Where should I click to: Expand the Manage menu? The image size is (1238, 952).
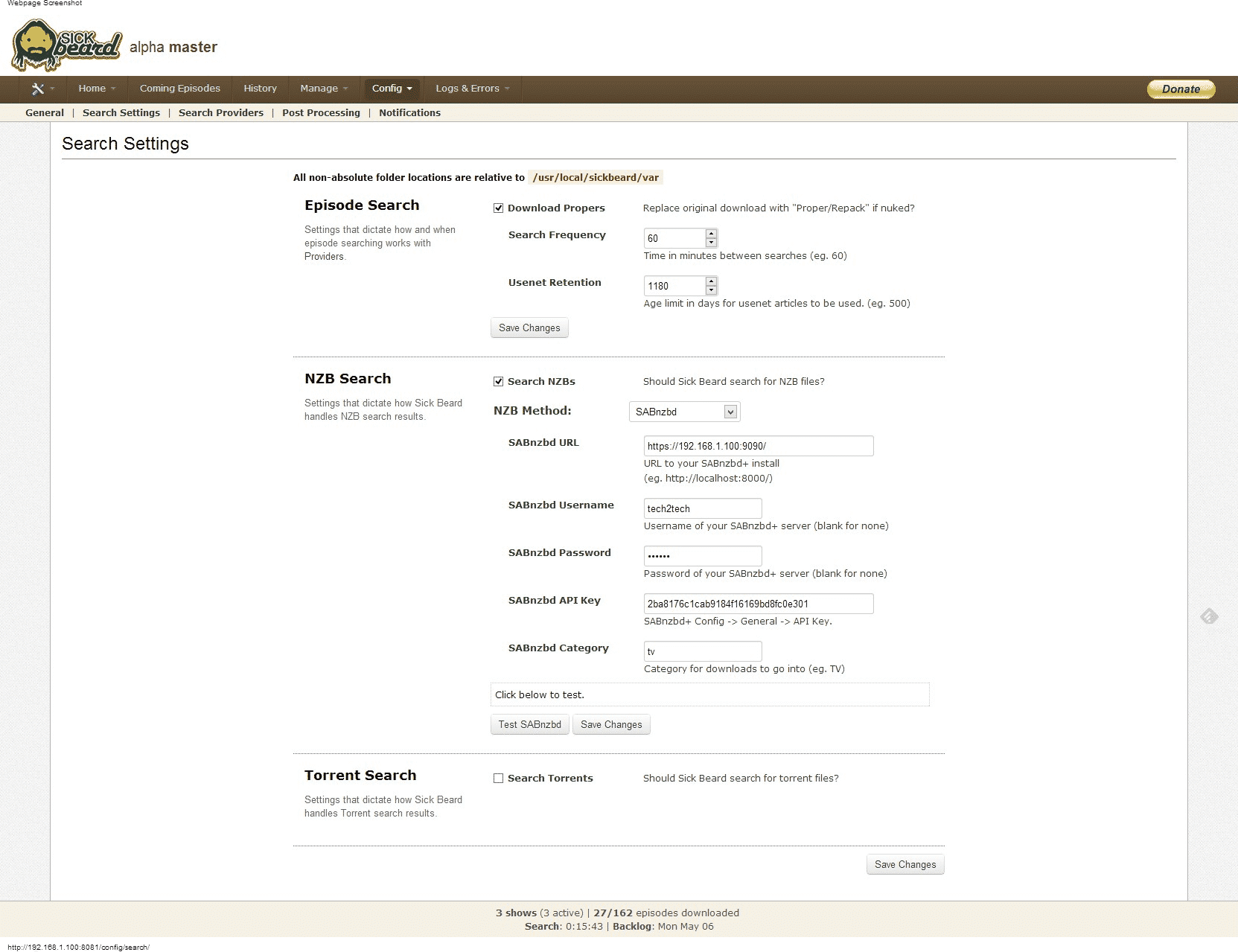[x=323, y=89]
